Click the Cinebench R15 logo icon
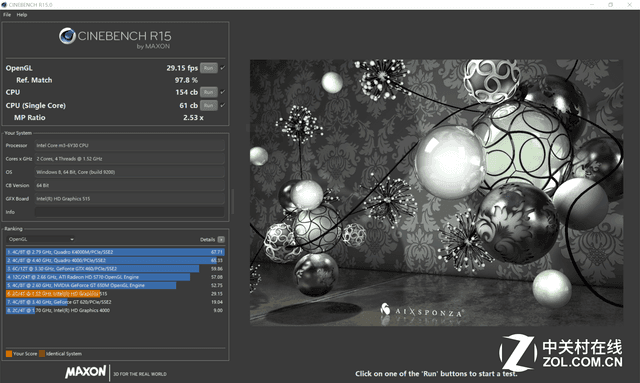Screen dimensions: 640x383 tap(67, 36)
